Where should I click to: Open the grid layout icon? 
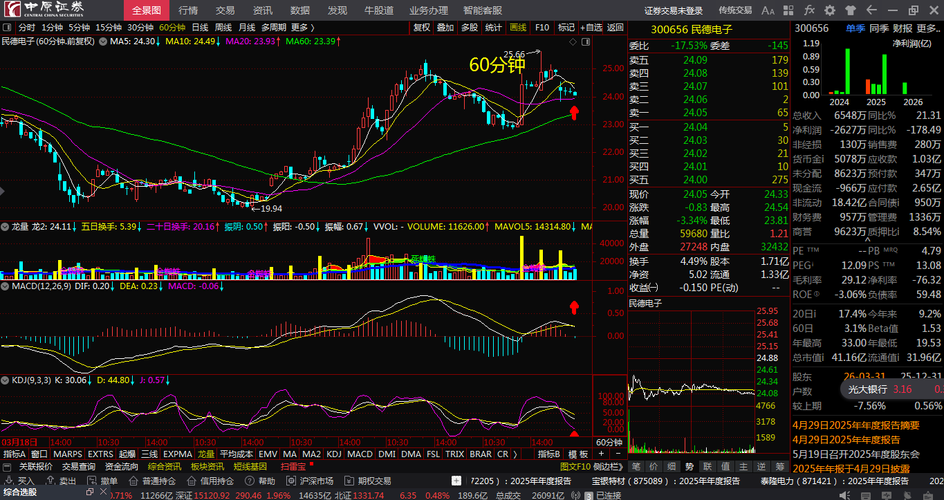pyautogui.click(x=789, y=10)
